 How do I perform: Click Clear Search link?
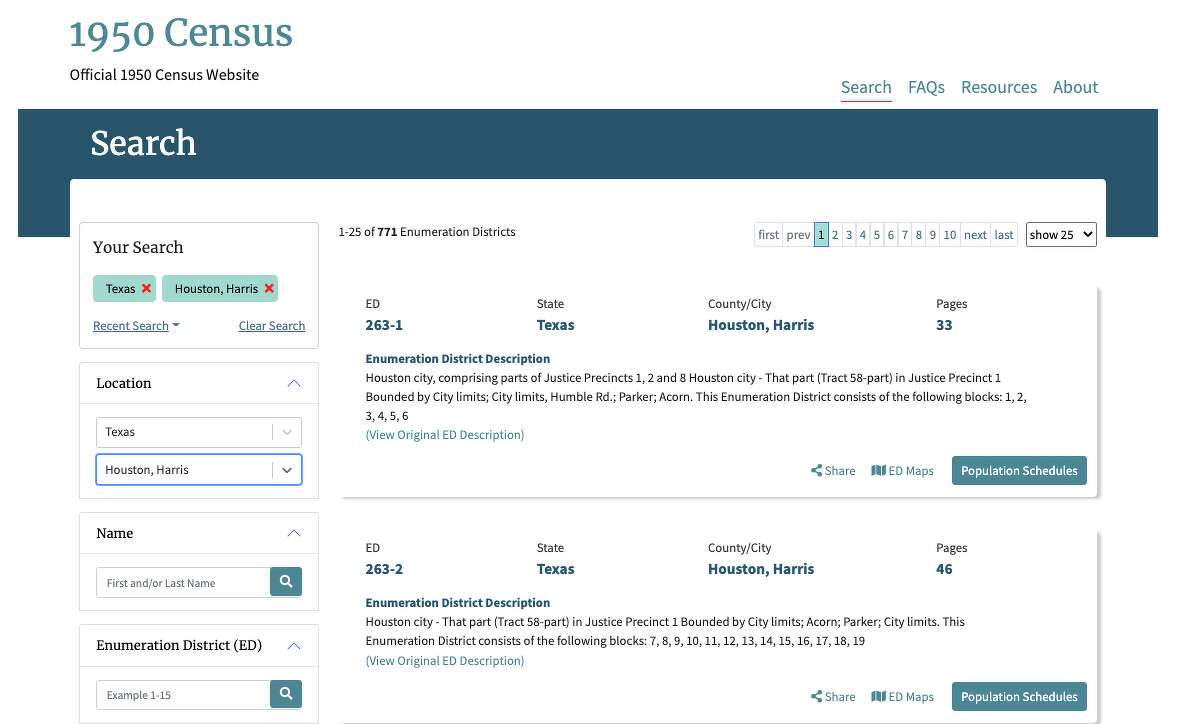point(271,325)
